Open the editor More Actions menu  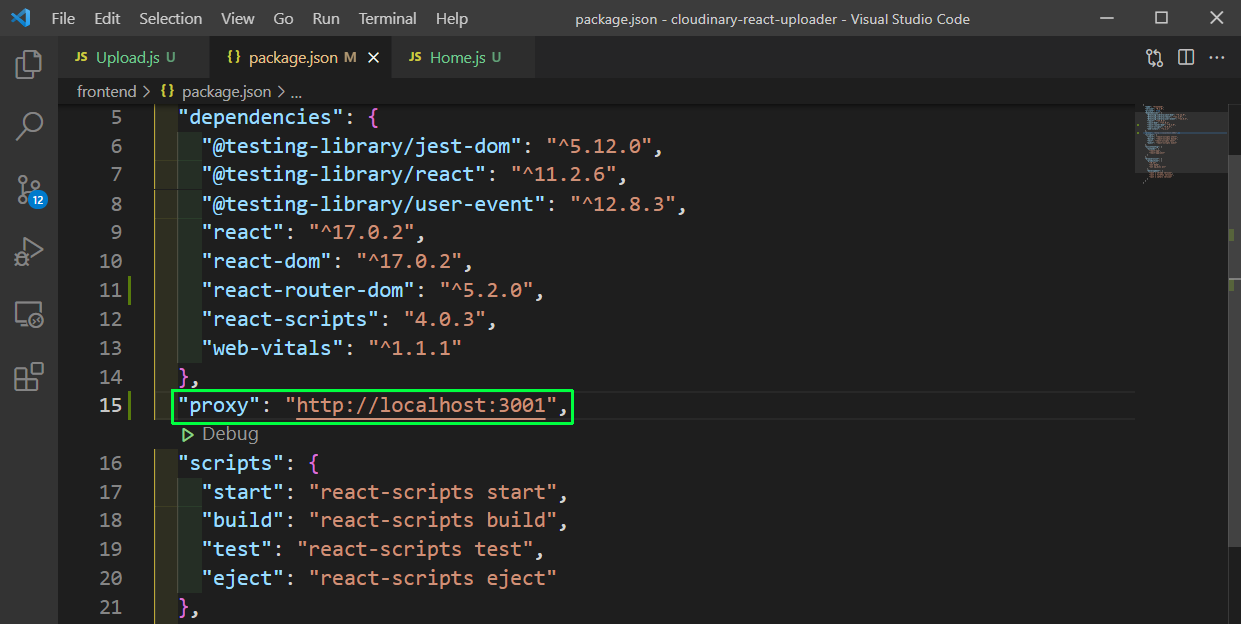pos(1217,58)
